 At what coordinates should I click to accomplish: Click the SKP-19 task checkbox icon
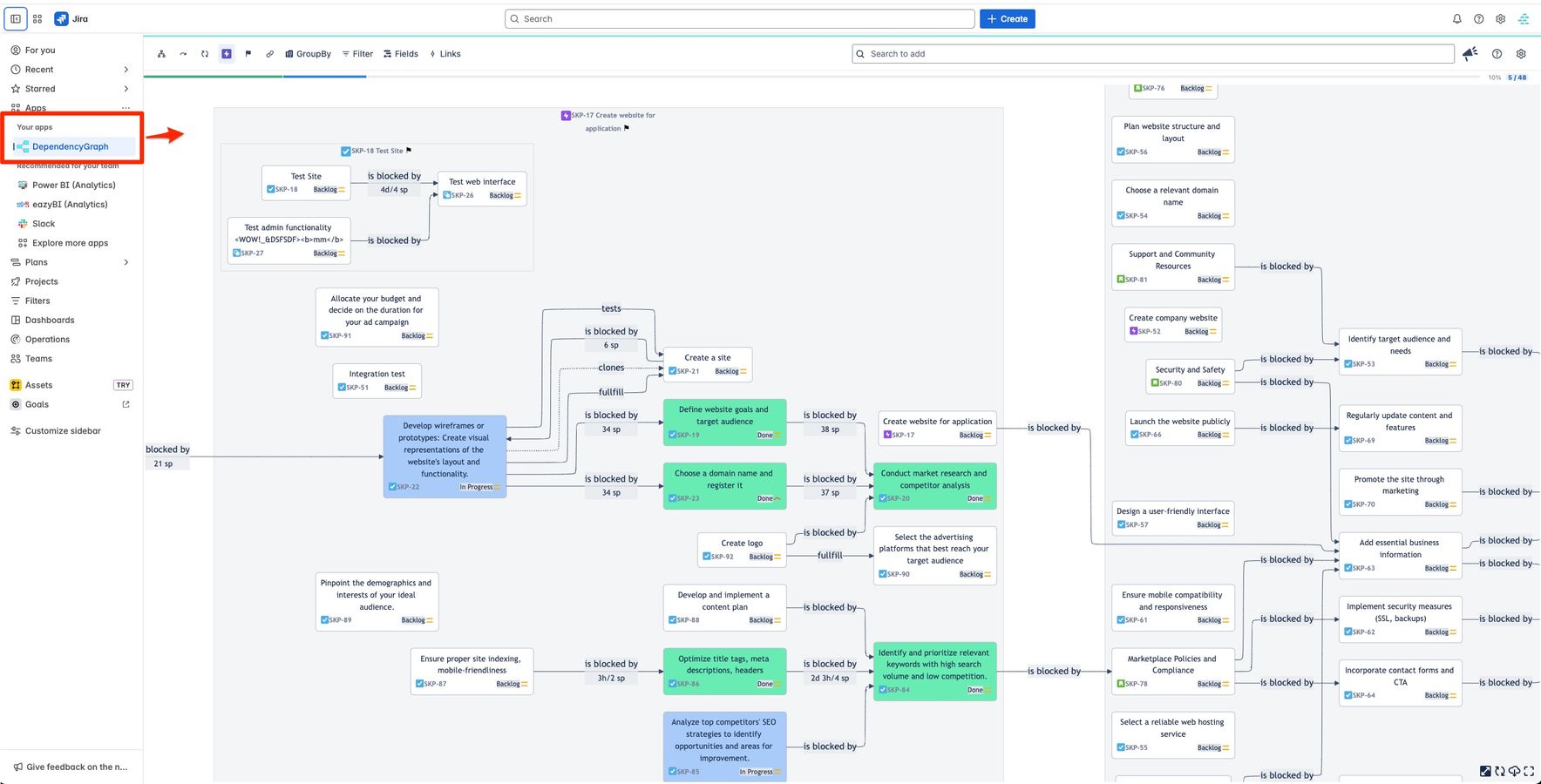672,435
